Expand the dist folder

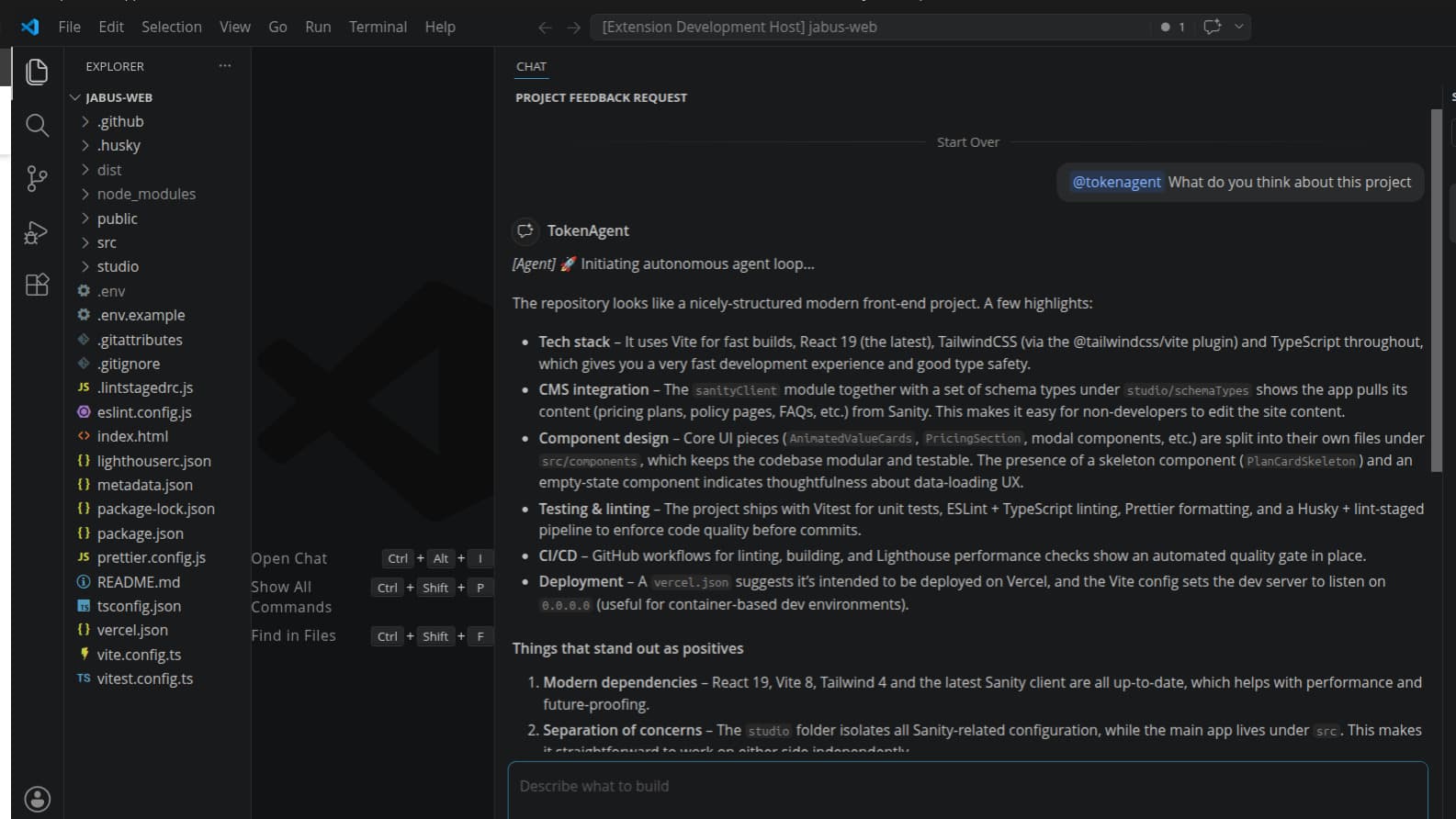[x=85, y=170]
